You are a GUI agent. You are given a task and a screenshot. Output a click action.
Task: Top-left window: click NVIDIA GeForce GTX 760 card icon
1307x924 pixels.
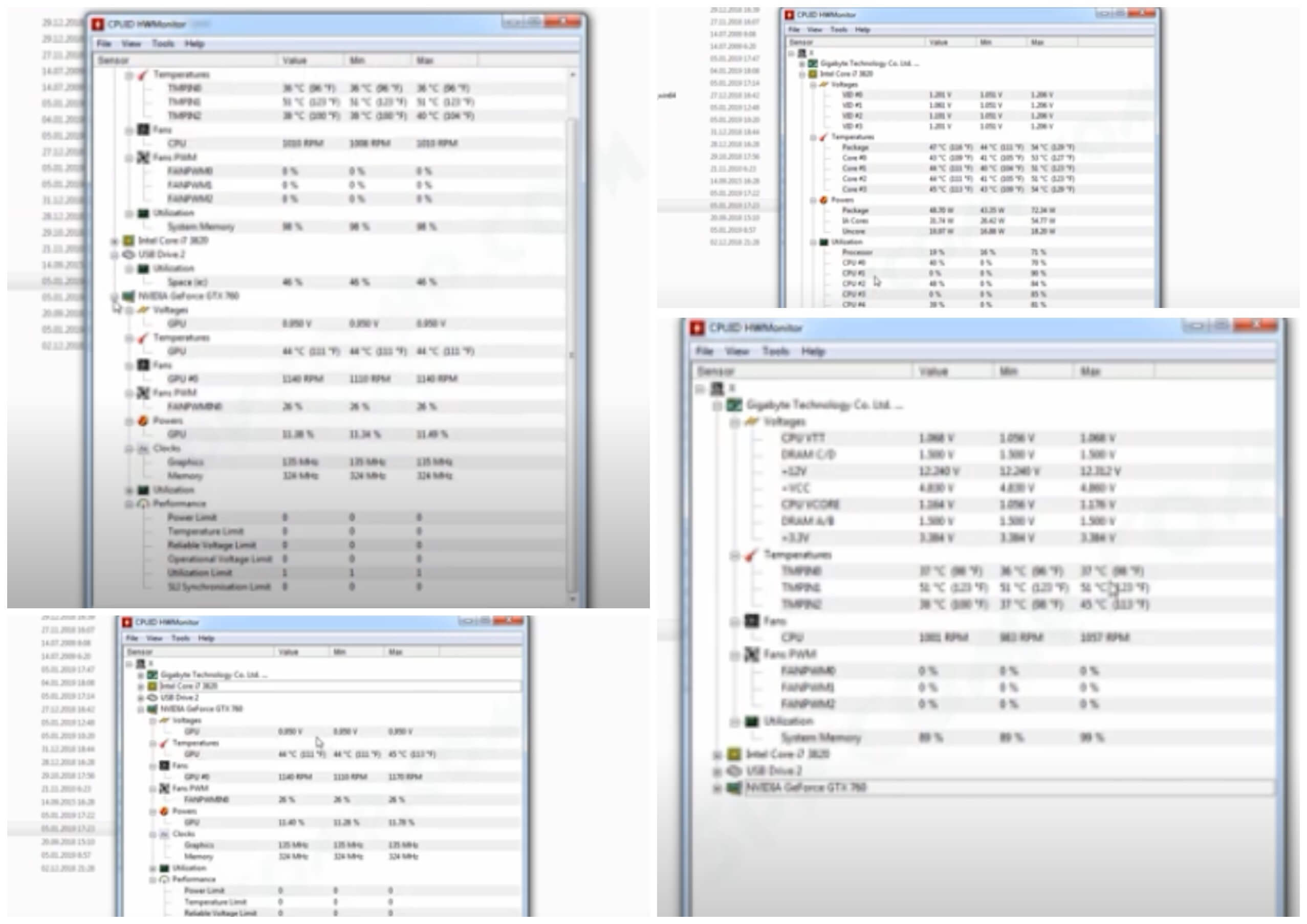pyautogui.click(x=128, y=296)
